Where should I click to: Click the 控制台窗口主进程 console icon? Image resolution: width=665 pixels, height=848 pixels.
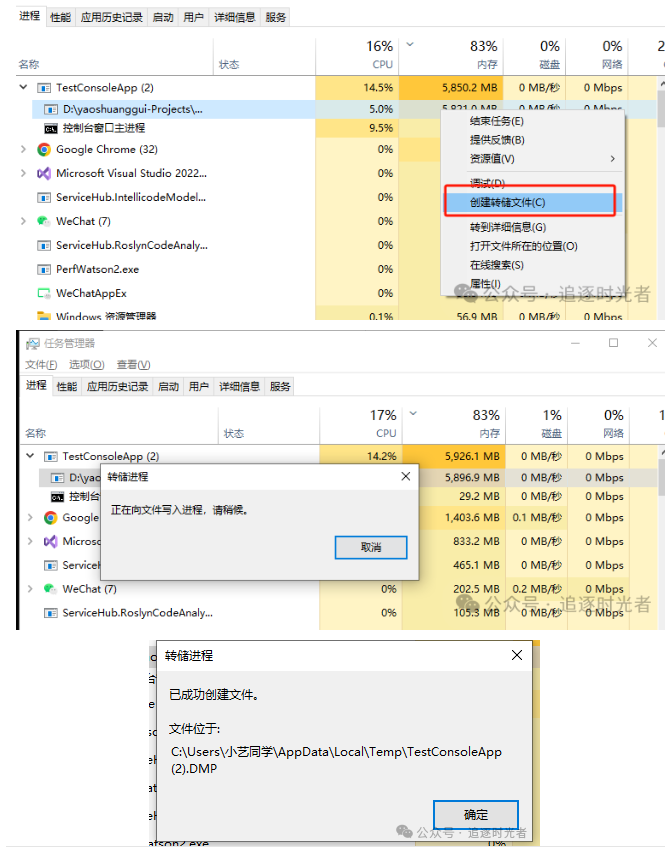50,129
